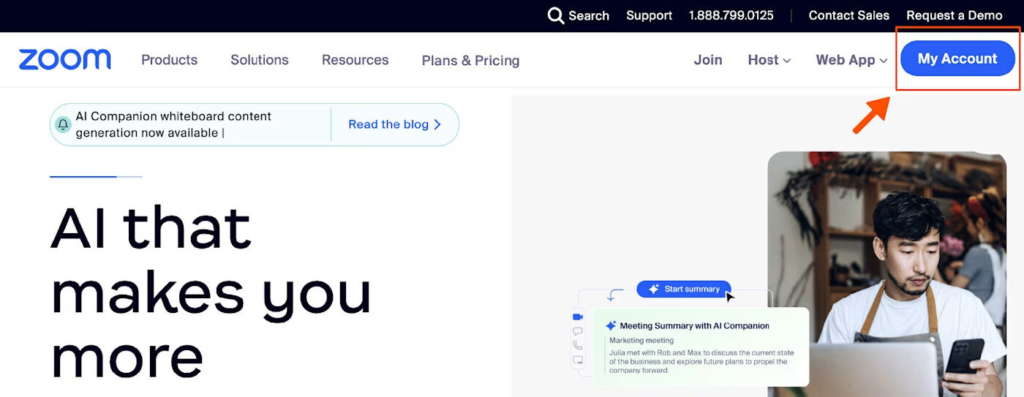The width and height of the screenshot is (1024, 397).
Task: Click the My Account button
Action: coord(957,59)
